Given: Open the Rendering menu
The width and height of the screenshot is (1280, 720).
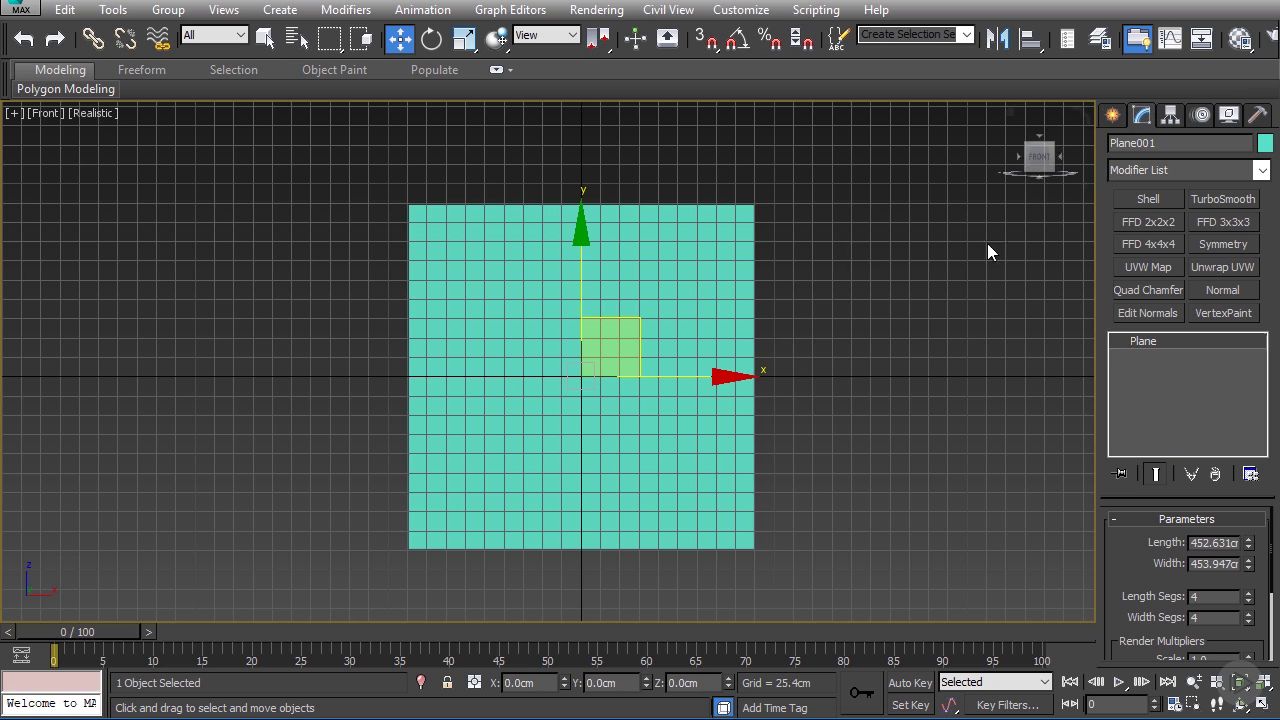Looking at the screenshot, I should point(596,10).
